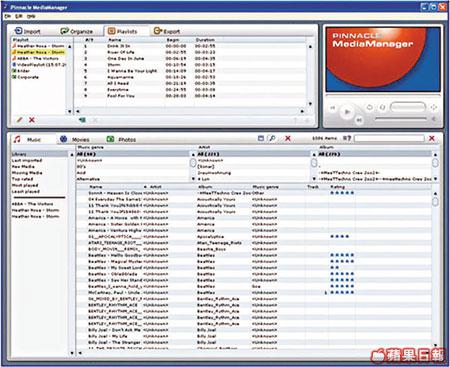The image size is (450, 367).
Task: Select Last imported in sidebar
Action: click(27, 160)
